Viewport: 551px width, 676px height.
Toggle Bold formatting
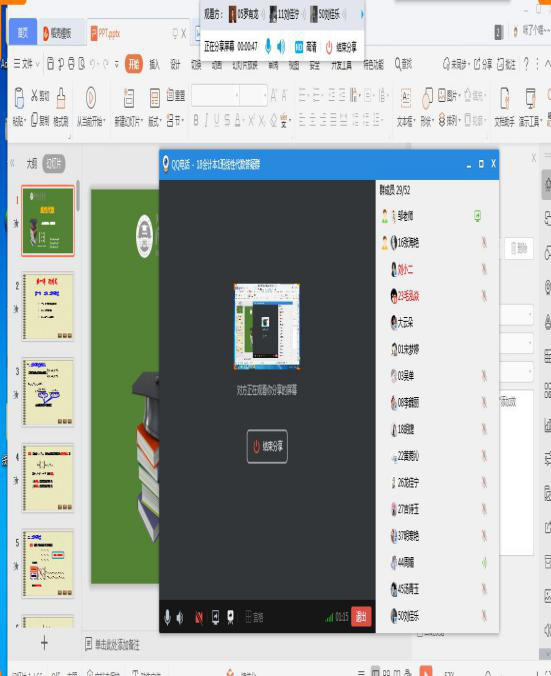[x=196, y=121]
